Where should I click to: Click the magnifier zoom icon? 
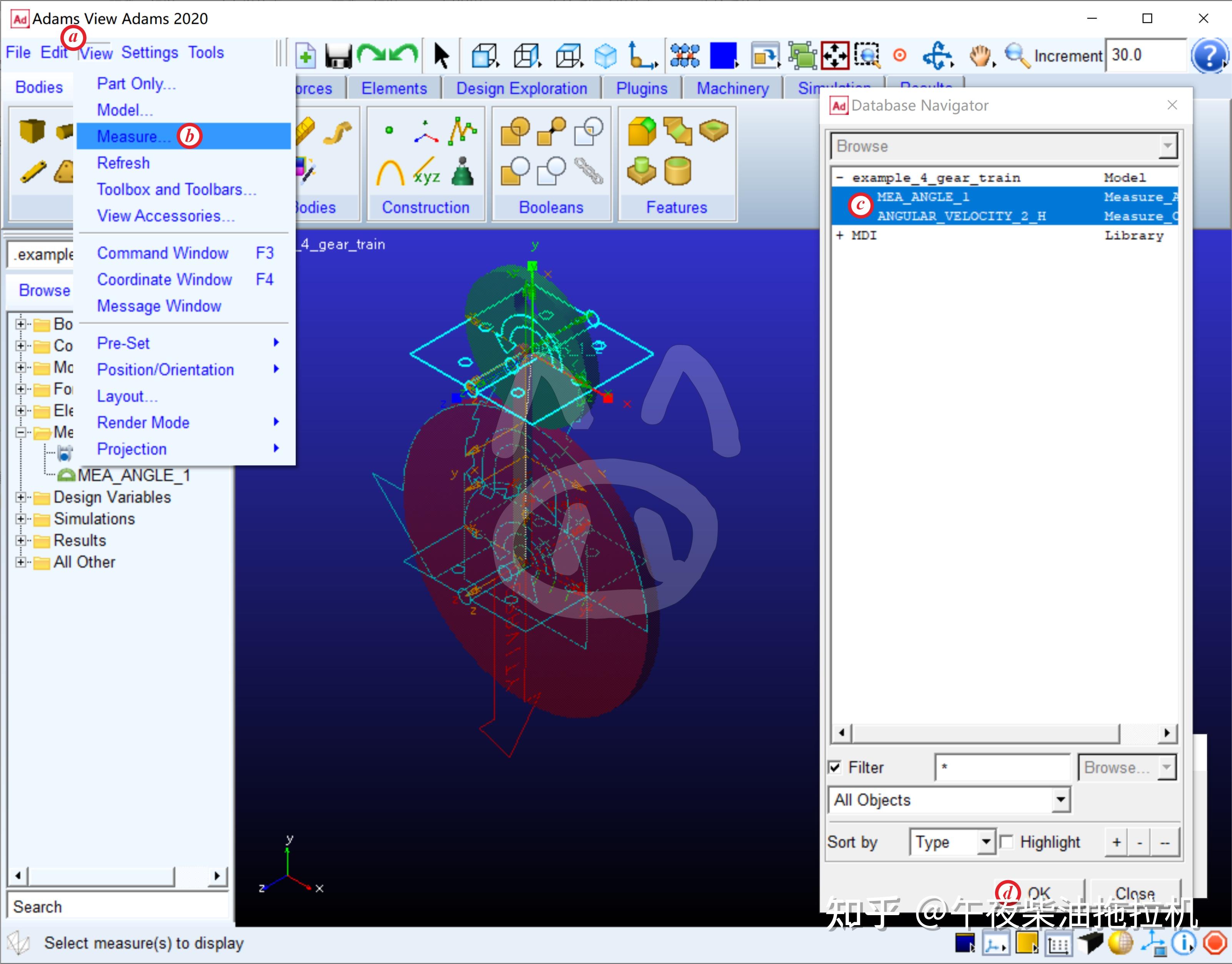1017,55
